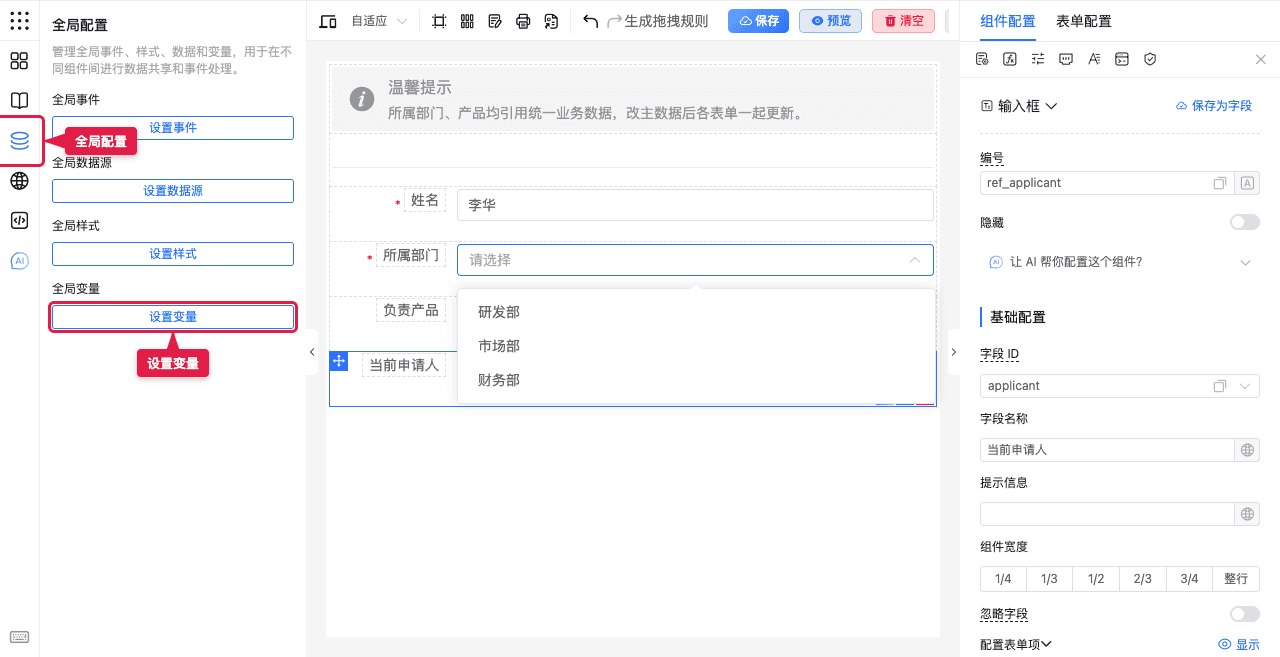Click the red 清空 button
The image size is (1280, 657).
point(903,21)
